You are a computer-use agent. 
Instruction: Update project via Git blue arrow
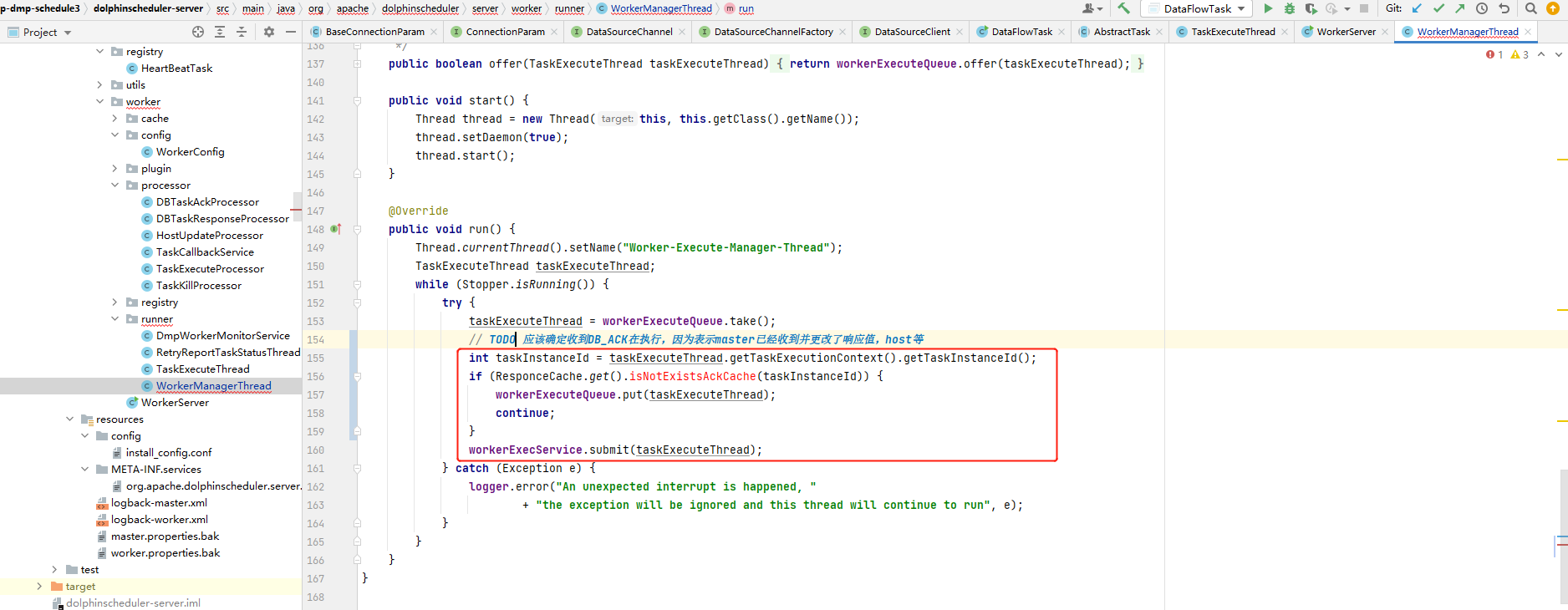1417,8
